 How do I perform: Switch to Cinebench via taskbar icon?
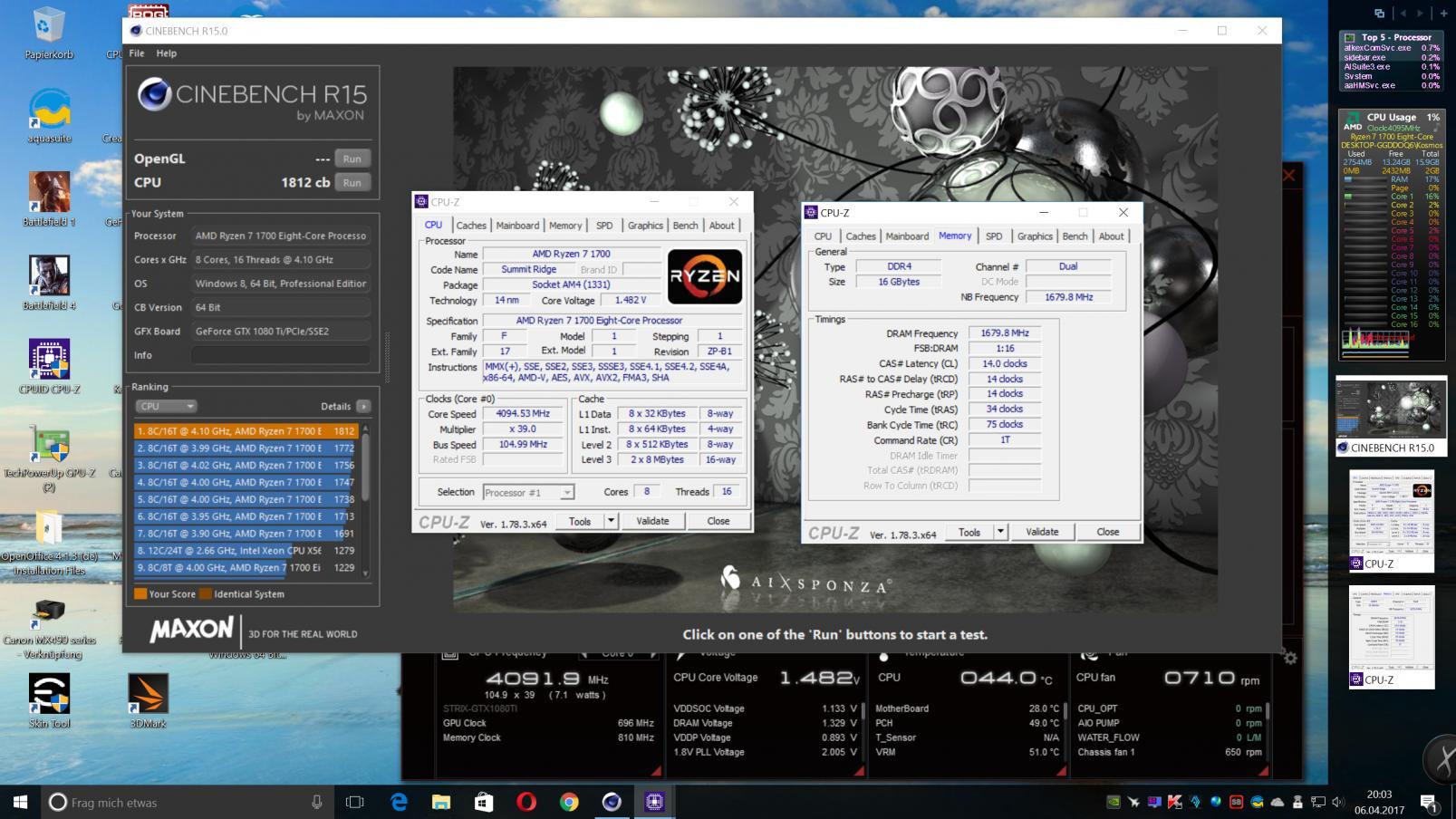tap(612, 802)
